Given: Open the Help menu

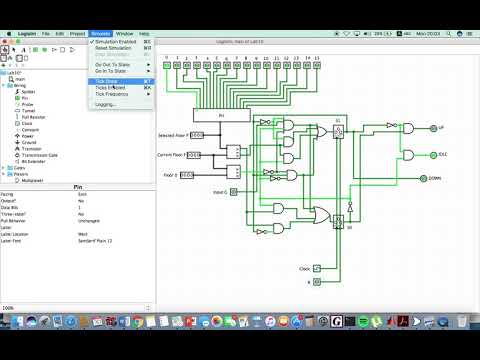Looking at the screenshot, I should click(144, 34).
